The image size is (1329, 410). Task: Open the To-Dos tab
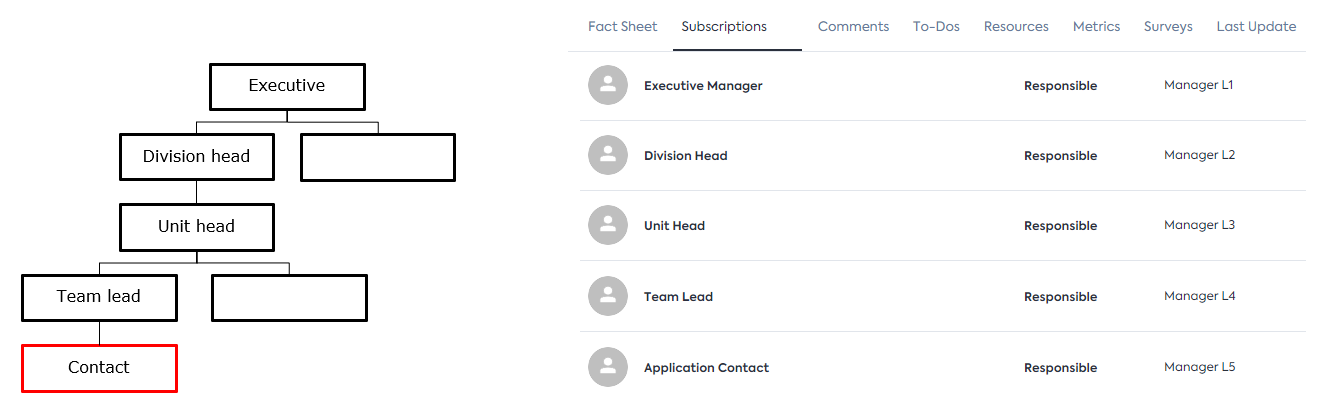(936, 27)
